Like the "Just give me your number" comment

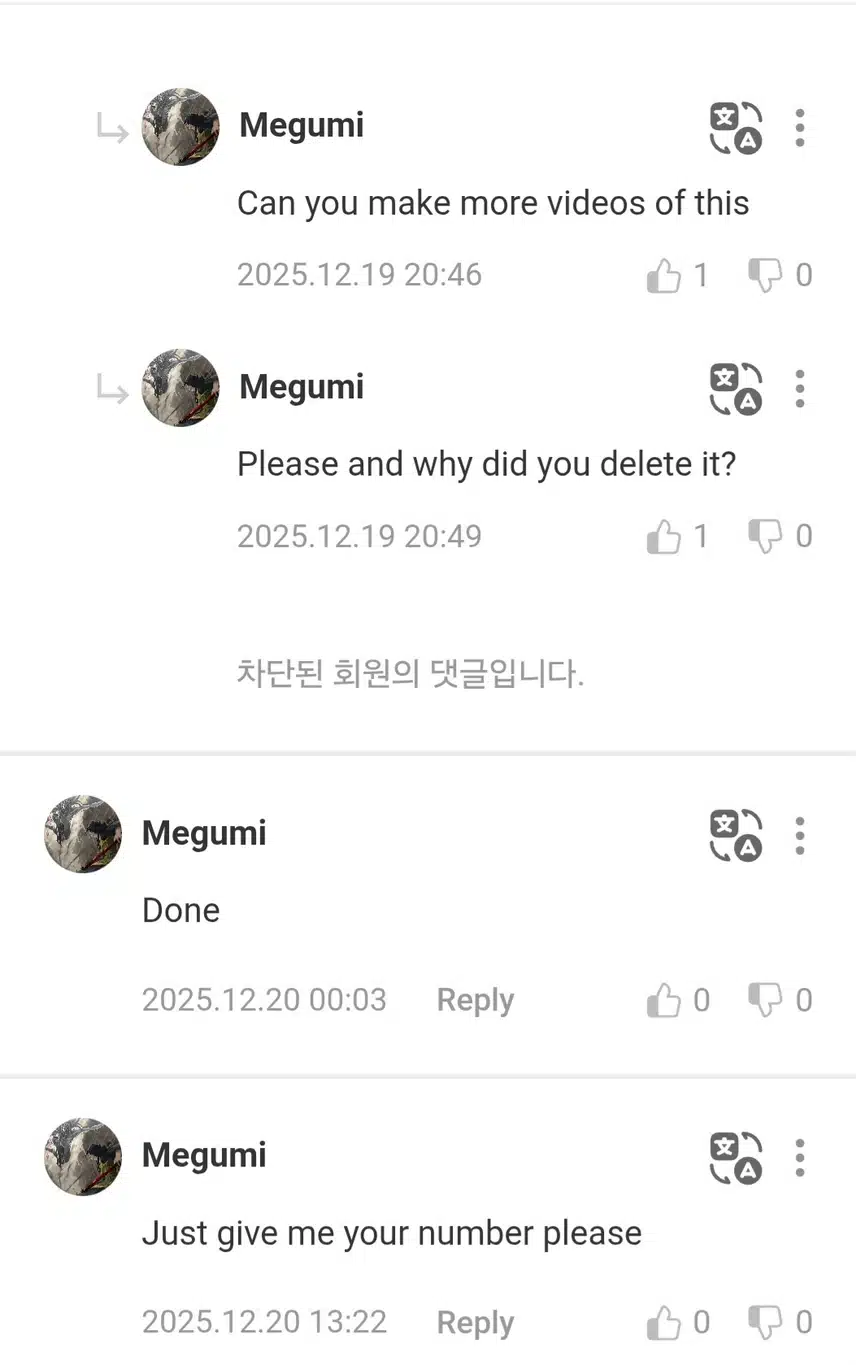[664, 1323]
